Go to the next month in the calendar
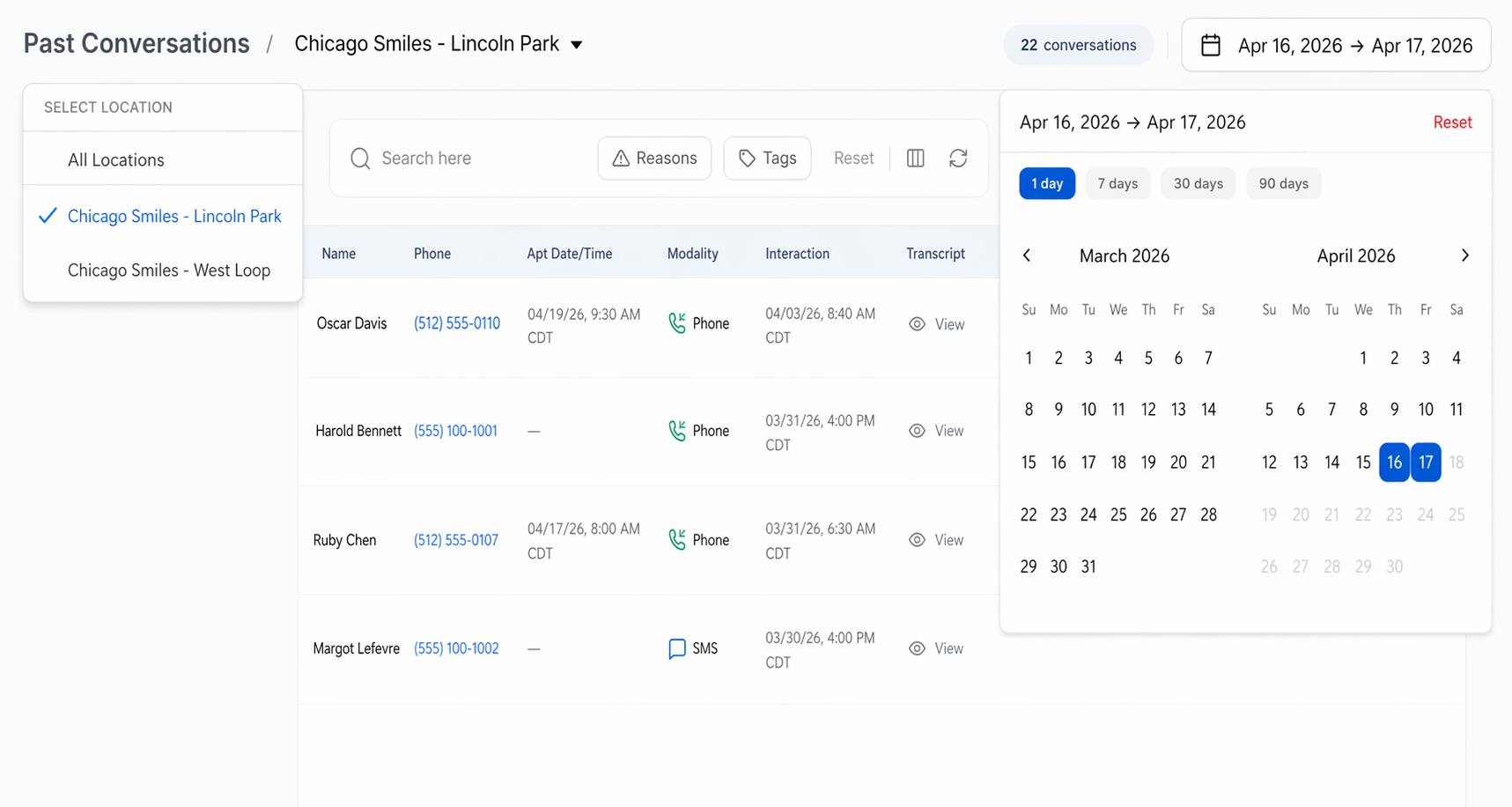Viewport: 1512px width, 807px height. click(1464, 255)
